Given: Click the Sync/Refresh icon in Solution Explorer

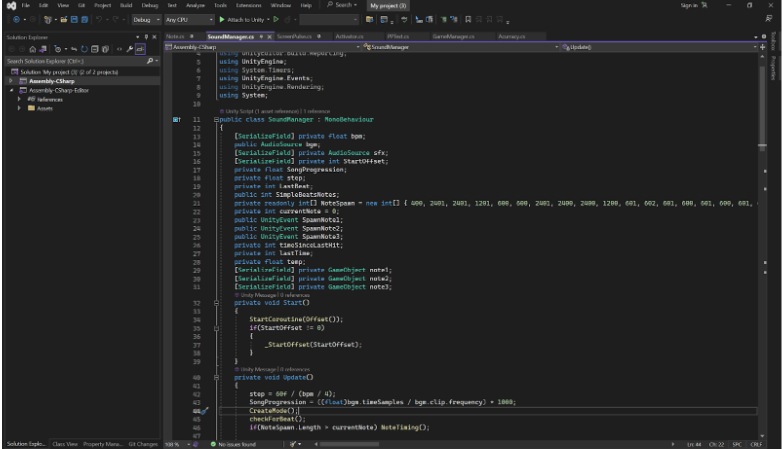Looking at the screenshot, I should 84,49.
